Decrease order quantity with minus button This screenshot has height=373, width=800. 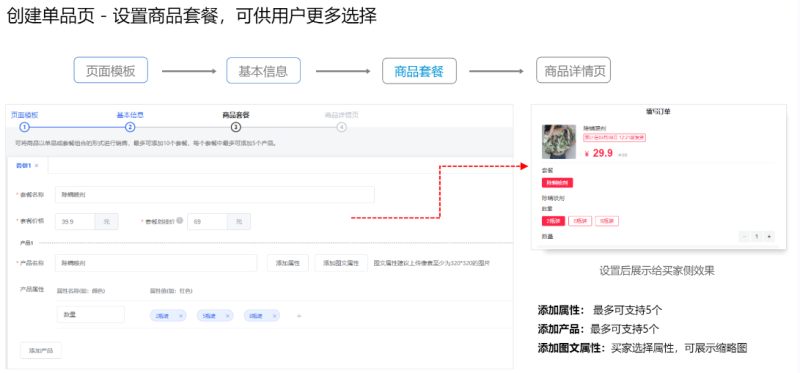pyautogui.click(x=744, y=236)
